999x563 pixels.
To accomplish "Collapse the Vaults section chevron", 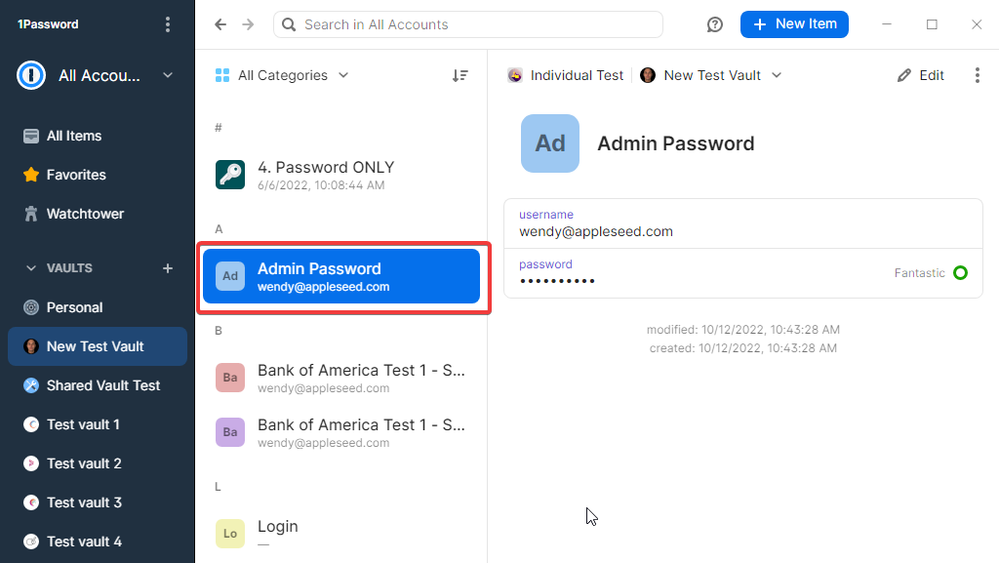I will click(x=31, y=268).
